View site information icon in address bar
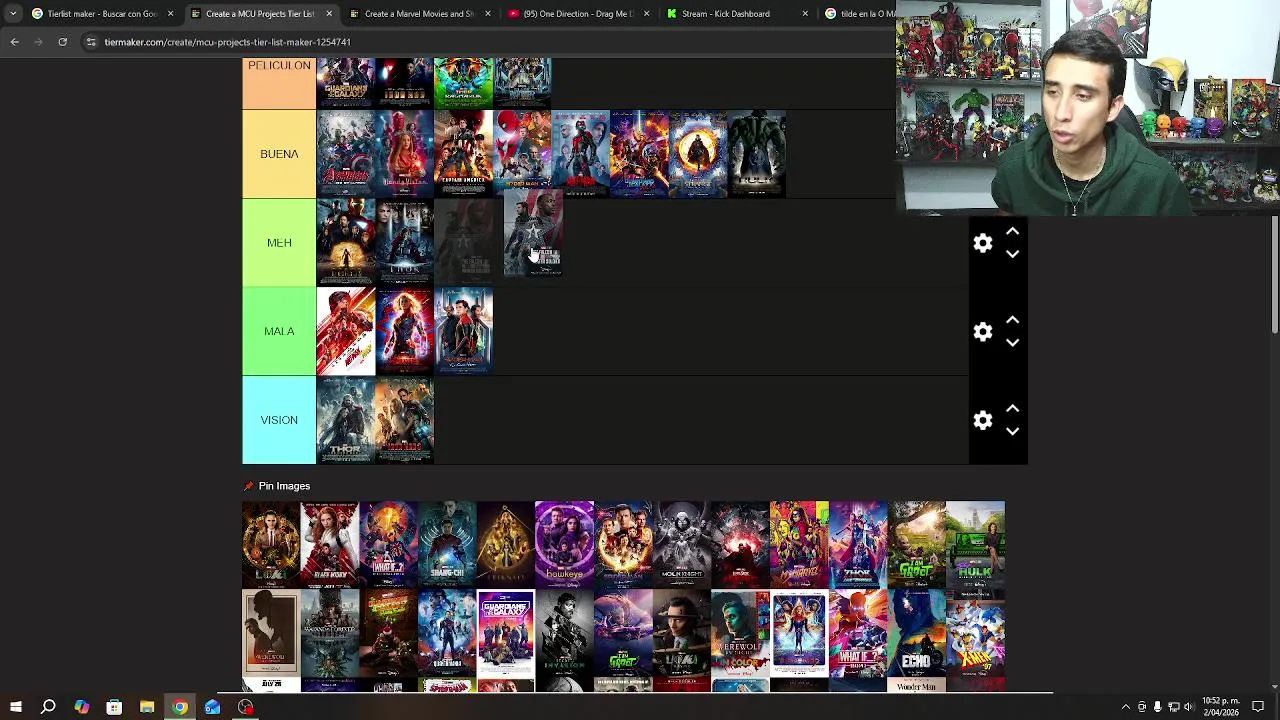 tap(91, 42)
